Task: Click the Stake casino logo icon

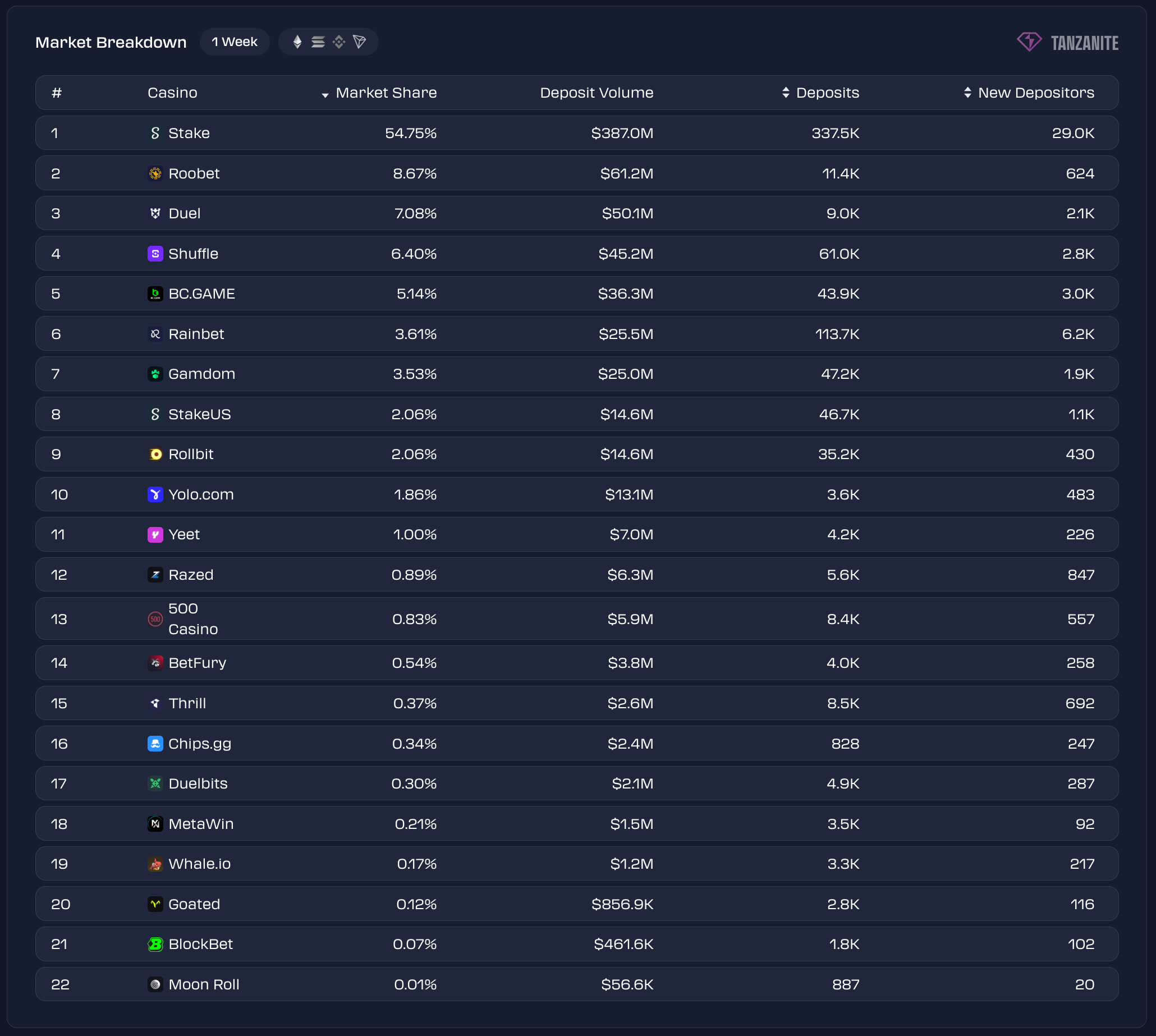Action: click(x=155, y=133)
